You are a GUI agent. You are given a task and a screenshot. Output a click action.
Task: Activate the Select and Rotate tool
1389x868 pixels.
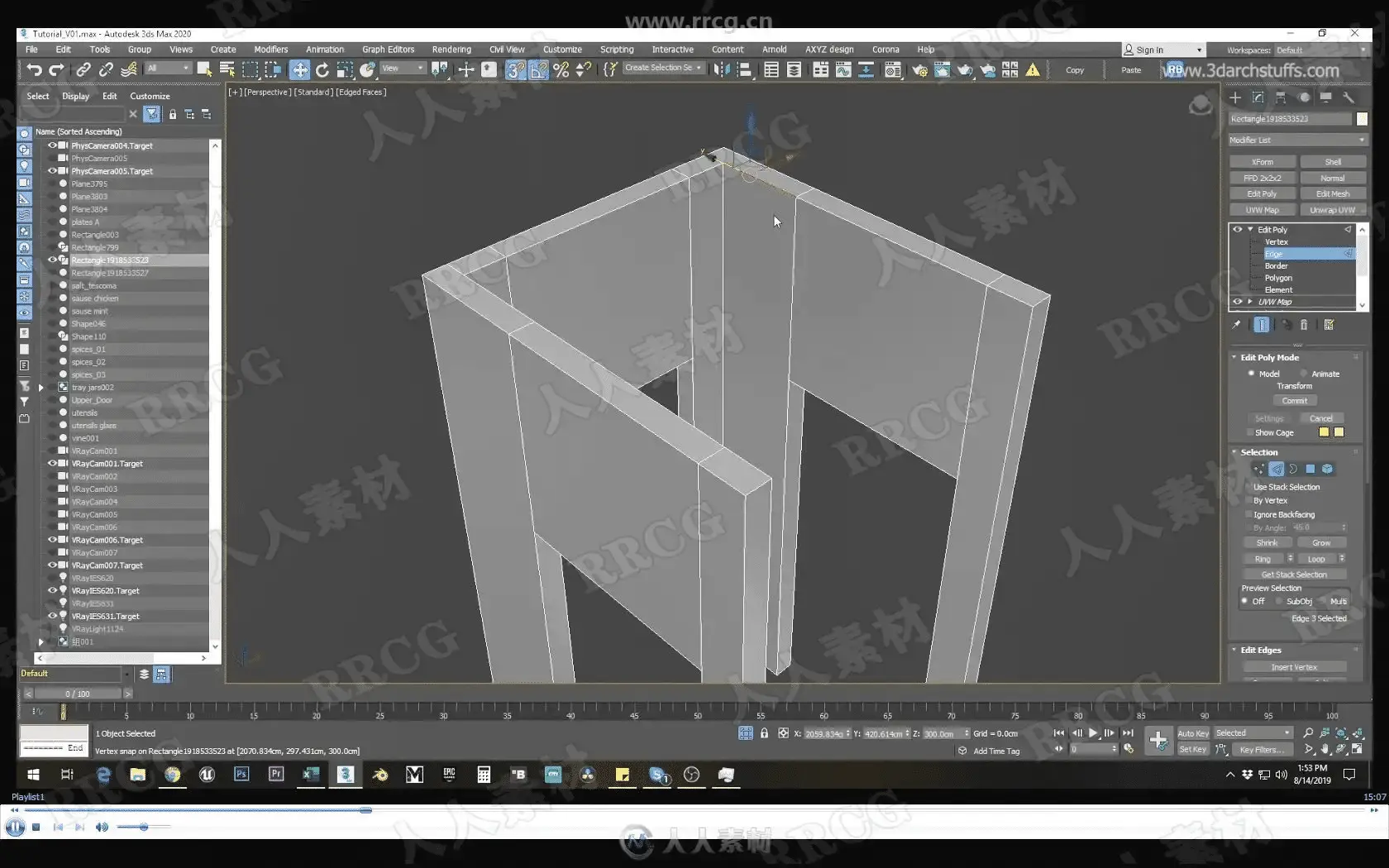click(x=322, y=70)
